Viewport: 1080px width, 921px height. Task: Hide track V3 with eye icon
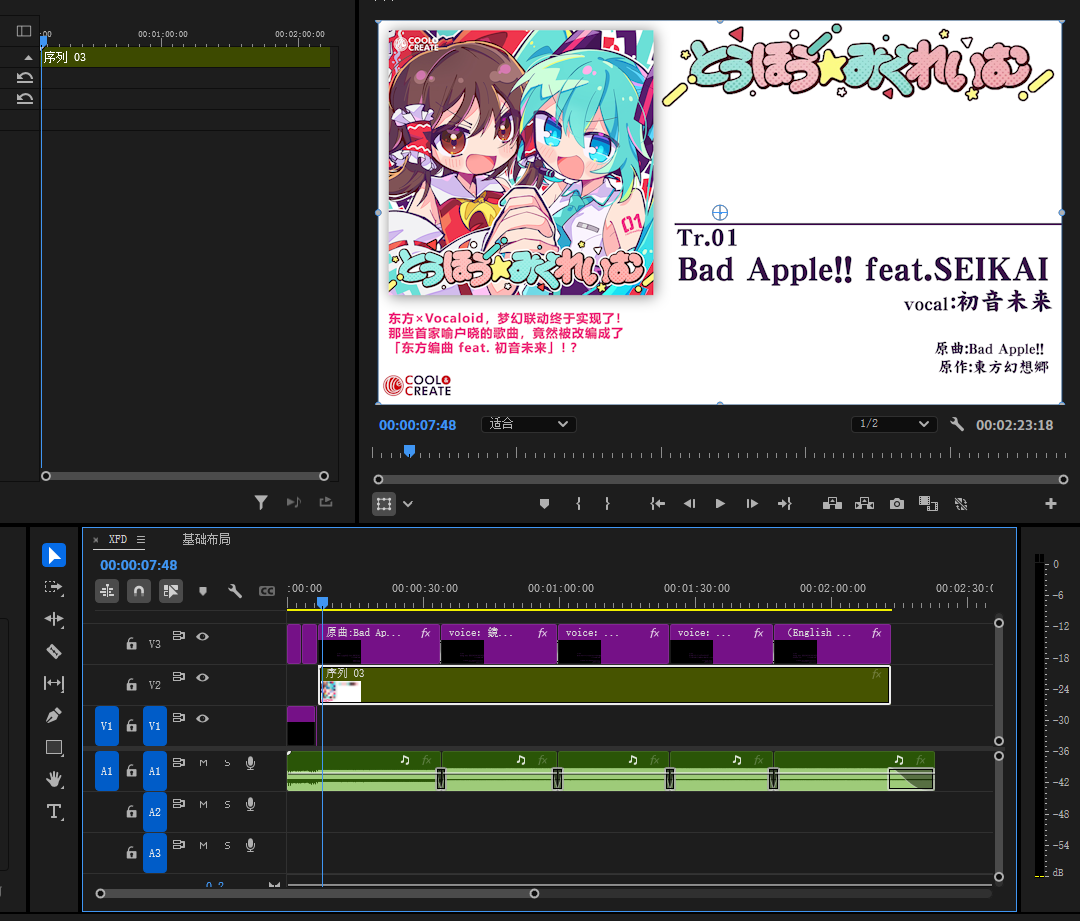pos(203,636)
